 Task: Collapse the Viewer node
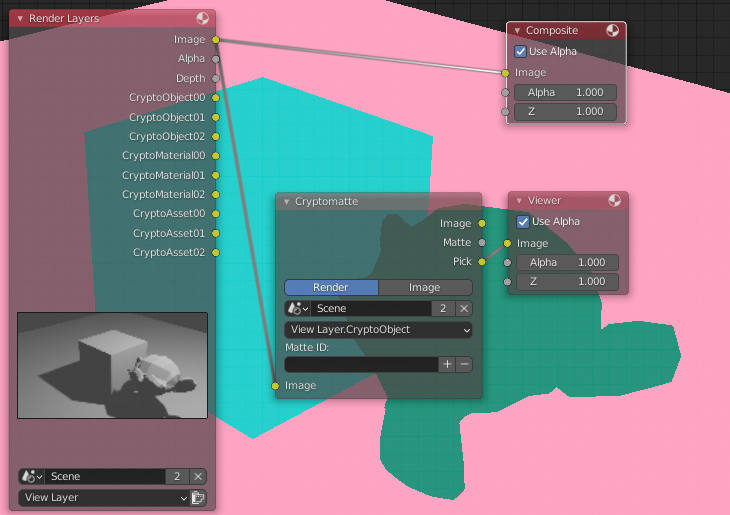pyautogui.click(x=519, y=201)
